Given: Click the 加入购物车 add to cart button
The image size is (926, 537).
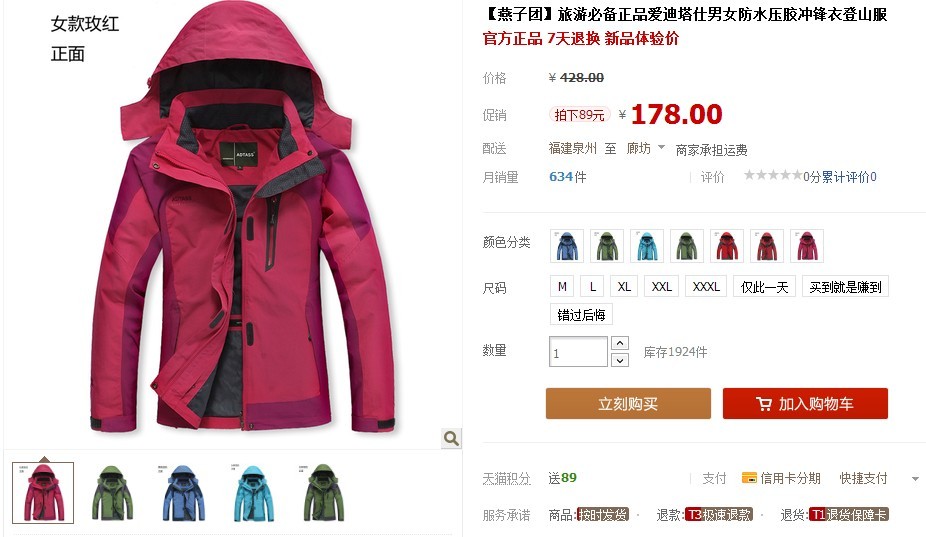Looking at the screenshot, I should [x=806, y=403].
